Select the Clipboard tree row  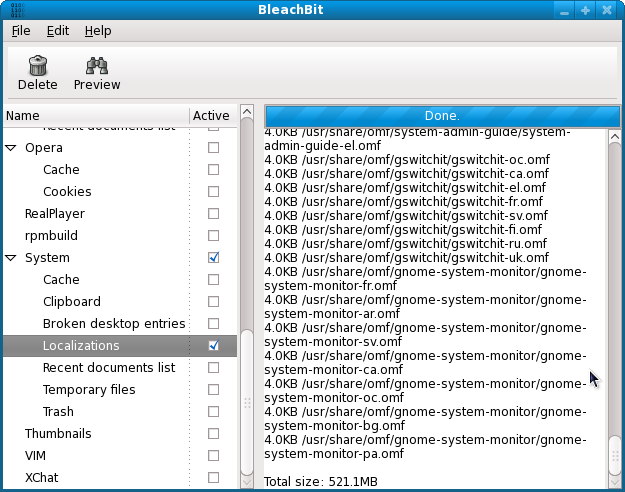pyautogui.click(x=120, y=301)
